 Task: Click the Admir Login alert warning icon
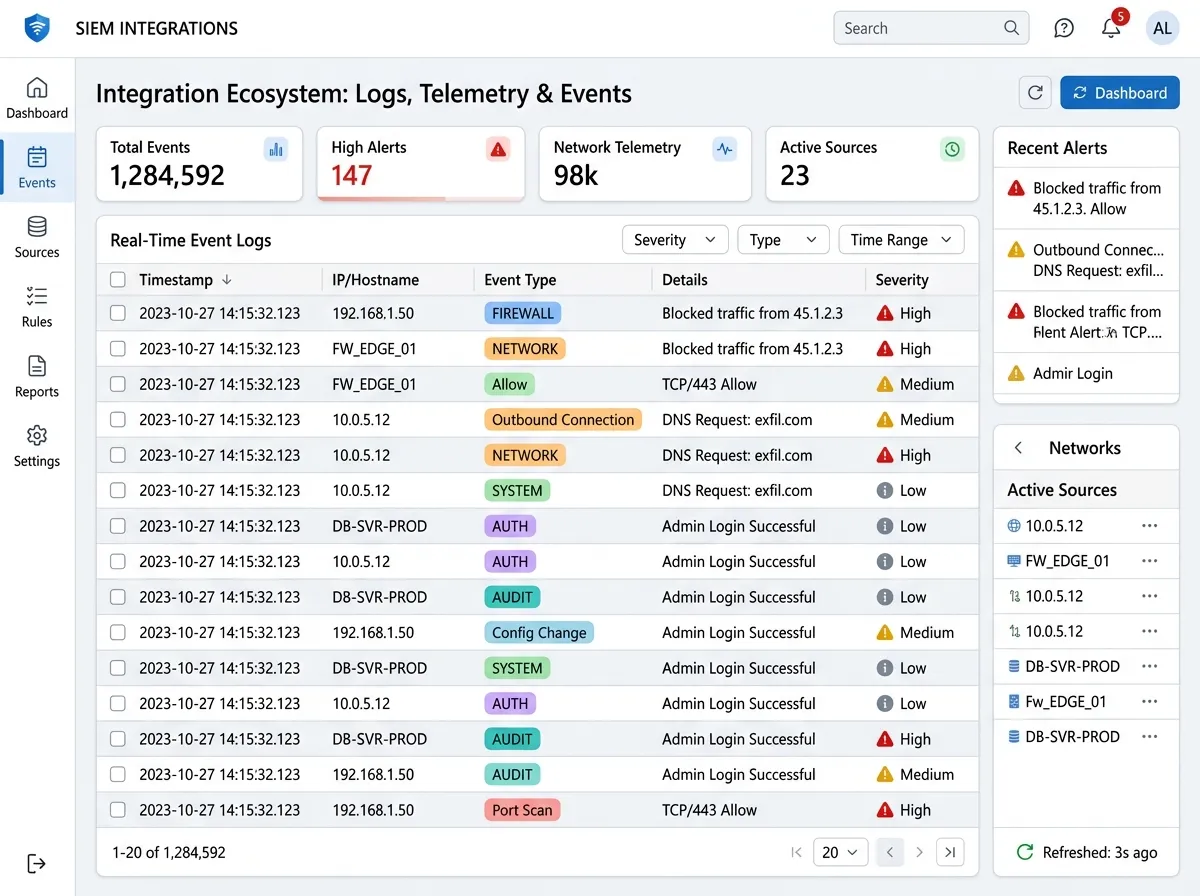tap(1016, 373)
